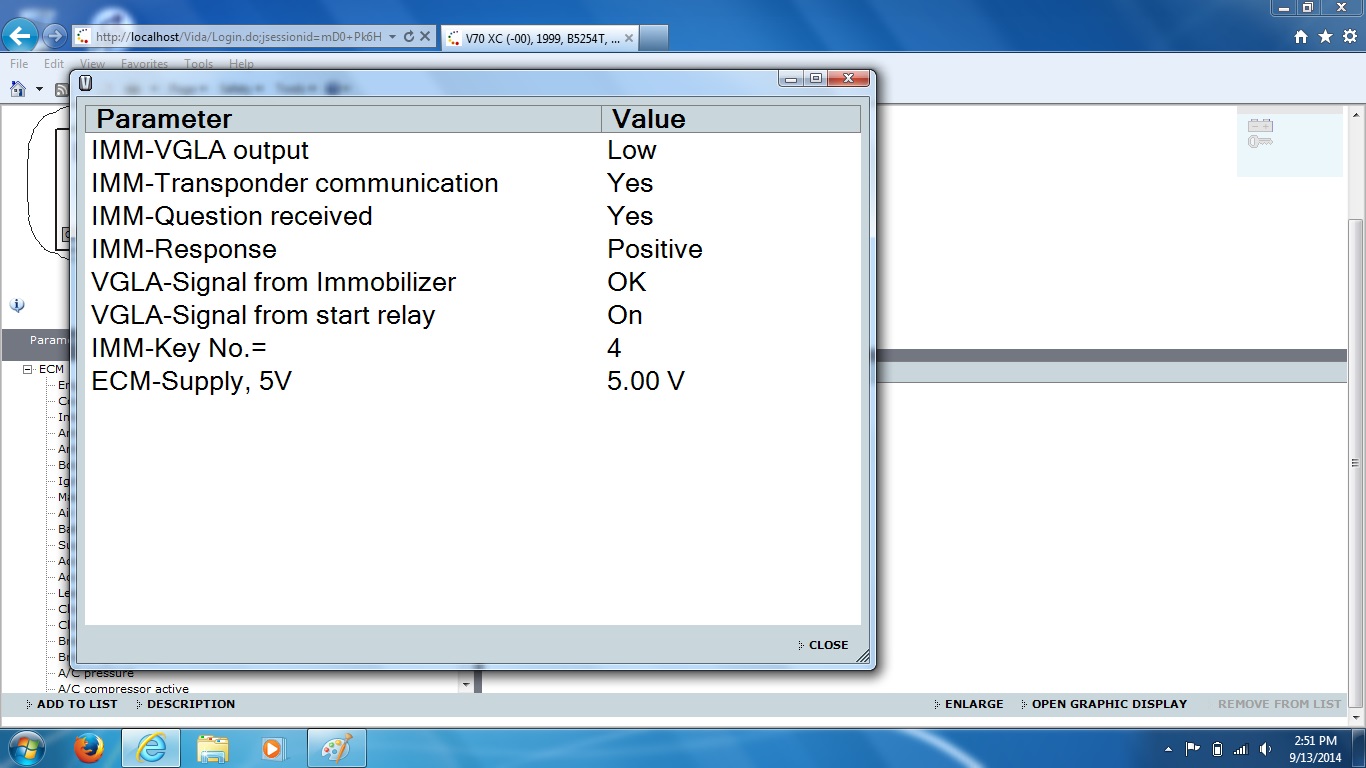Launch Paint from the taskbar
The height and width of the screenshot is (768, 1366).
(335, 748)
